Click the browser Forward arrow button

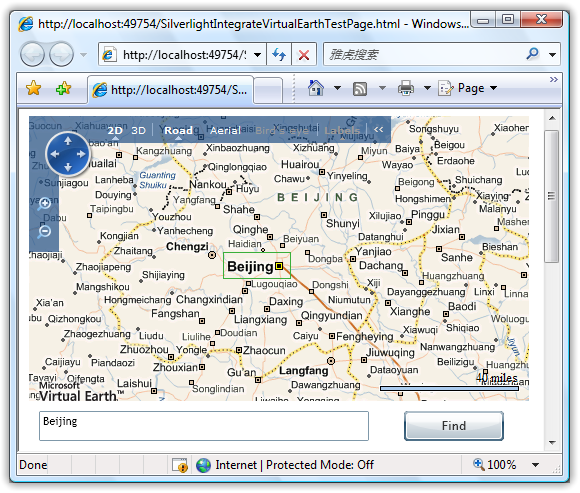pos(61,55)
